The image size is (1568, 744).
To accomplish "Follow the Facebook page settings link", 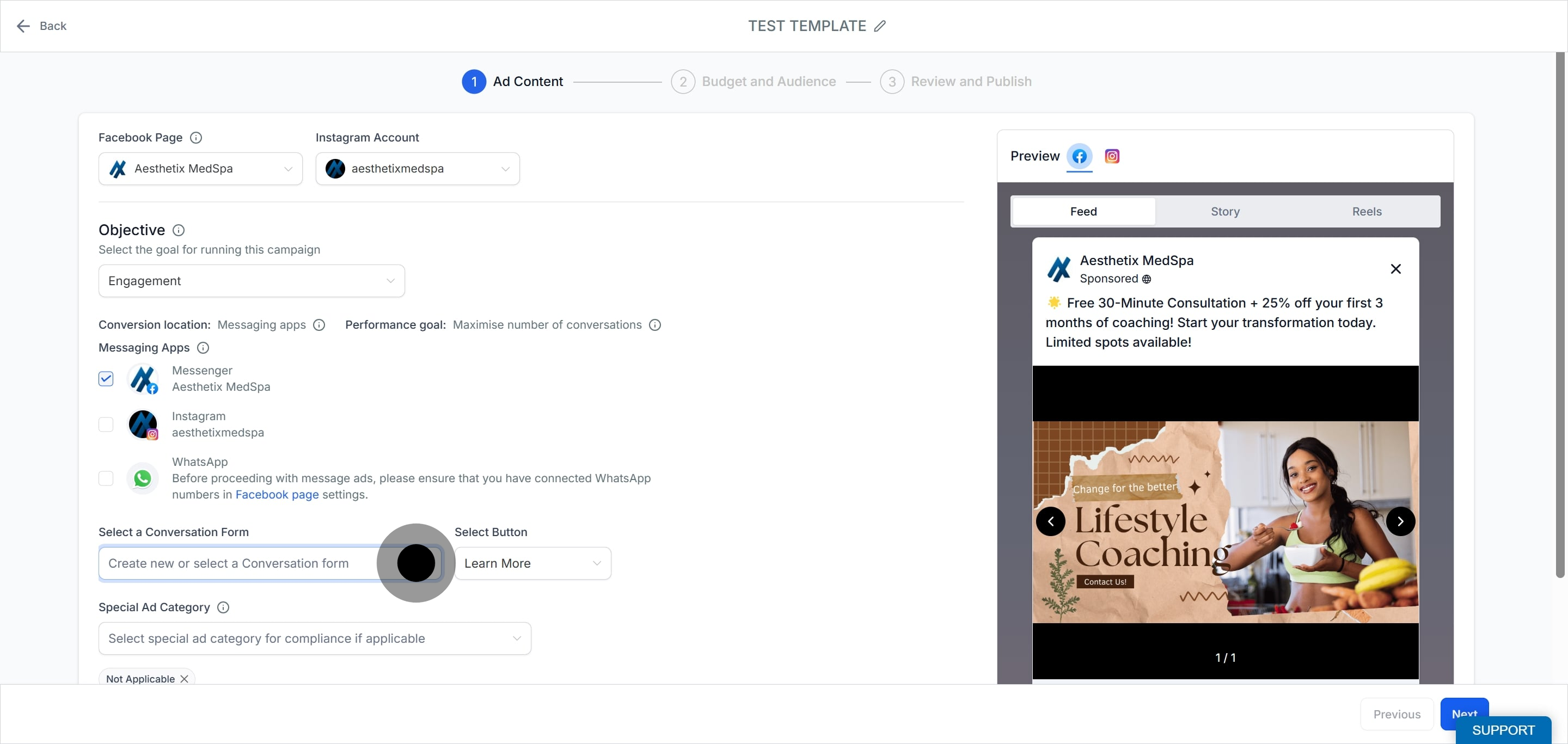I will tap(277, 495).
